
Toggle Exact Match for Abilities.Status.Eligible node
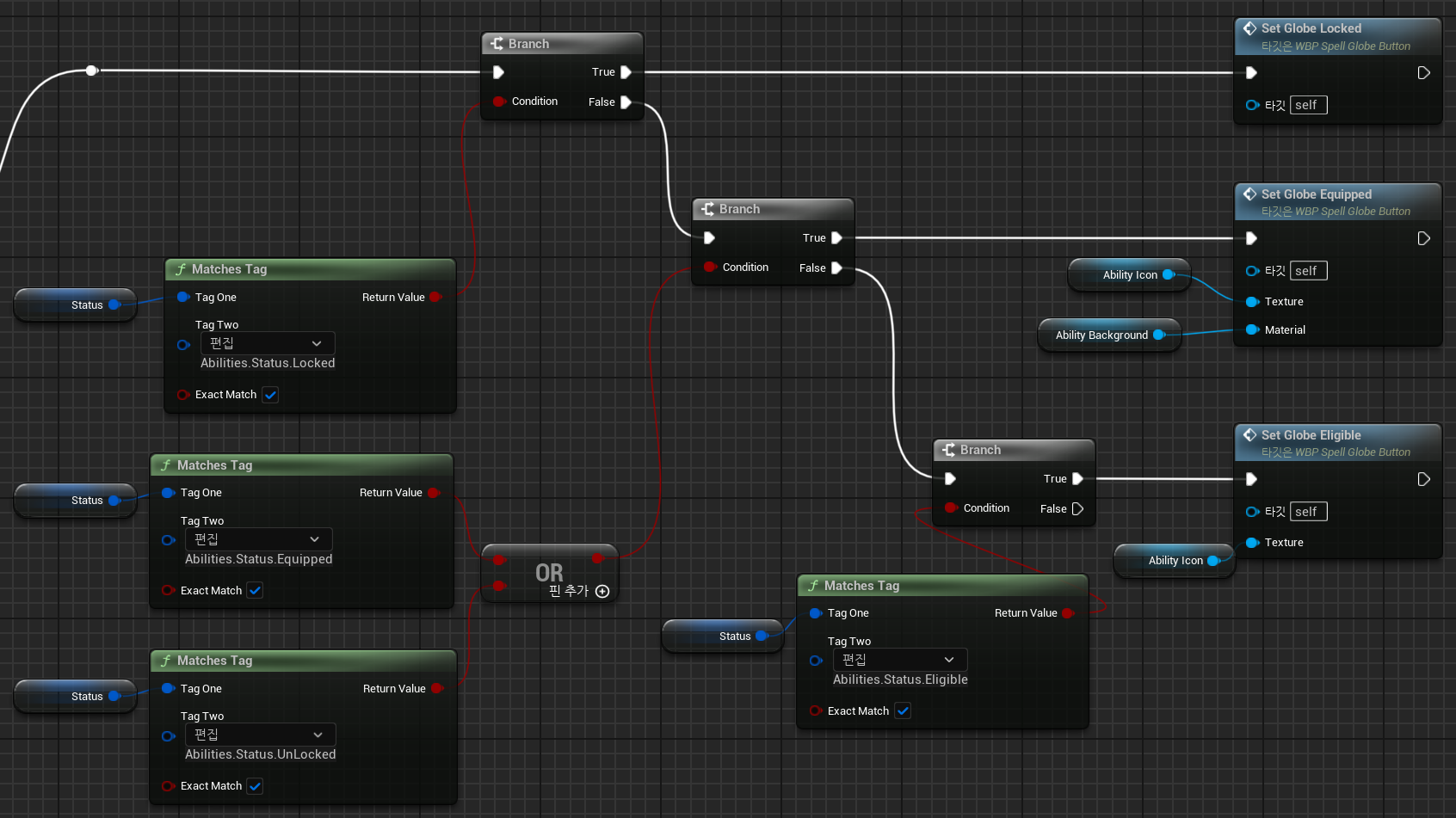click(x=903, y=711)
